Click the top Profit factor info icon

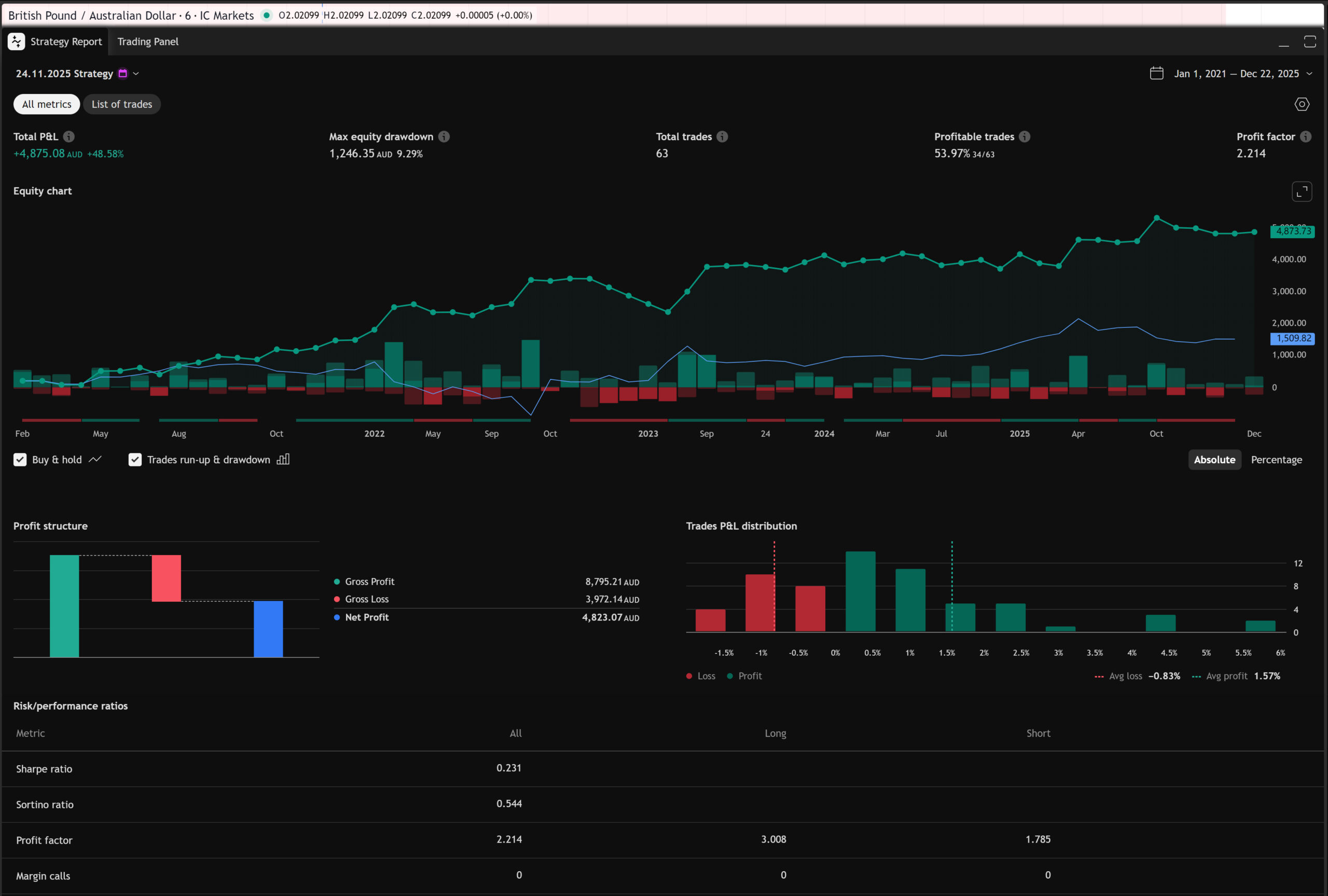(x=1305, y=136)
